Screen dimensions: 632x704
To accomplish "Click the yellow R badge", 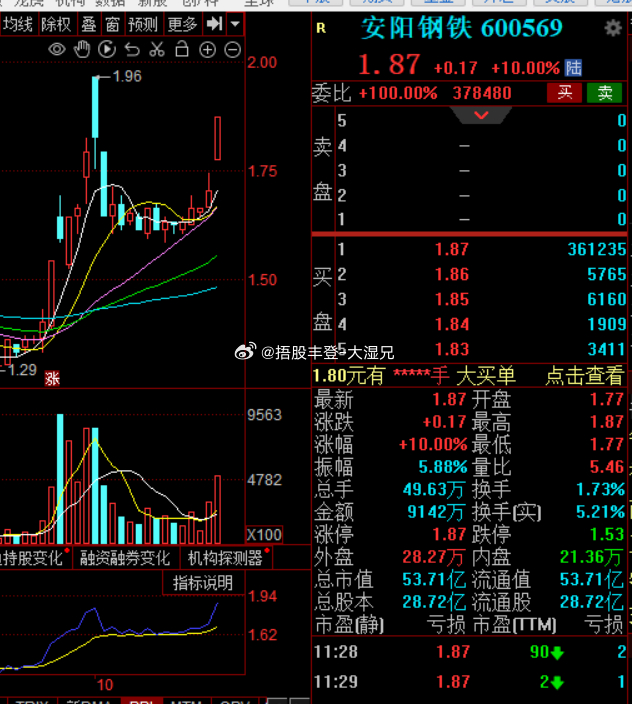I will click(x=321, y=28).
